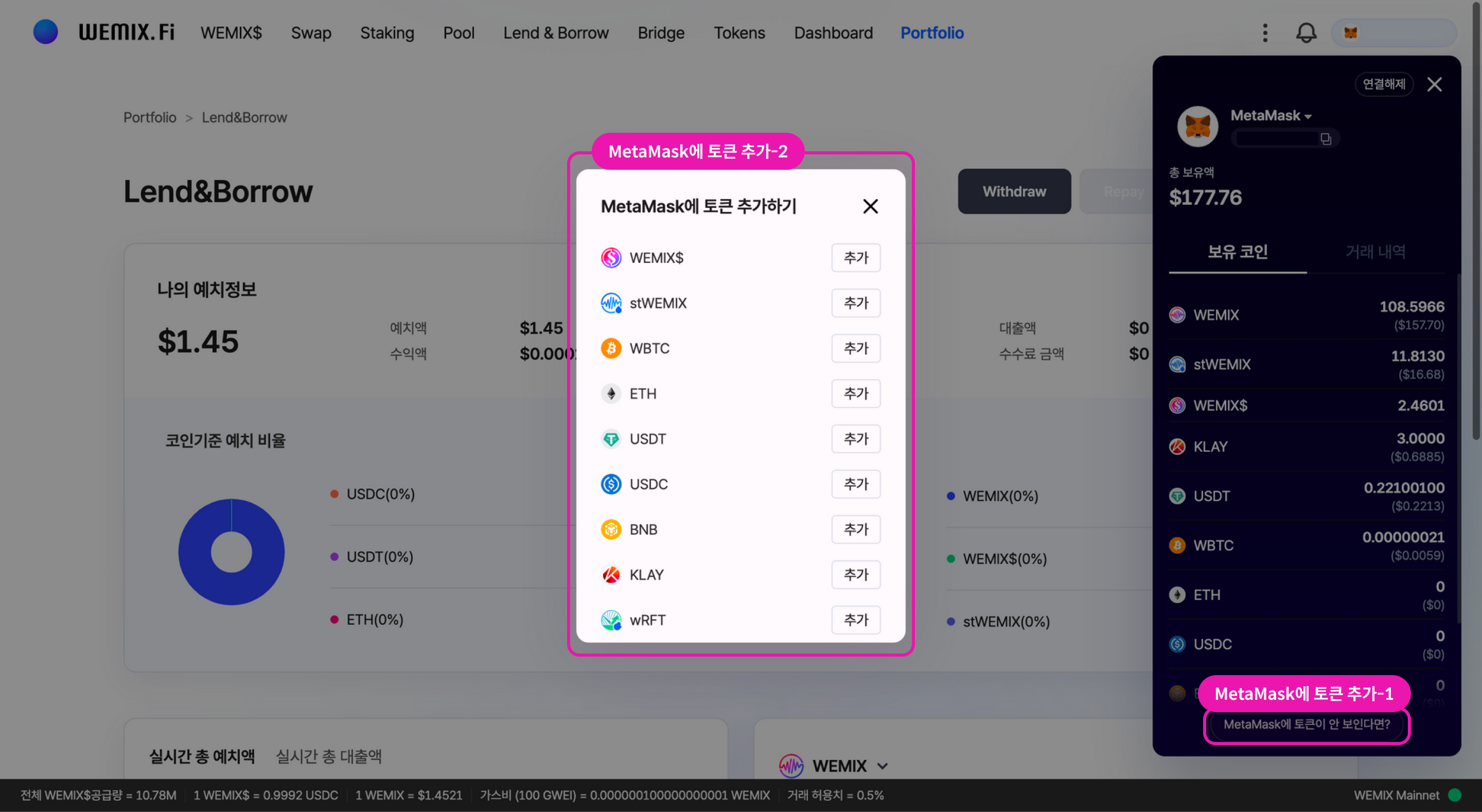Click MetaMask에 토큰이 안 보인다면 link
Viewport: 1482px width, 812px height.
point(1306,724)
